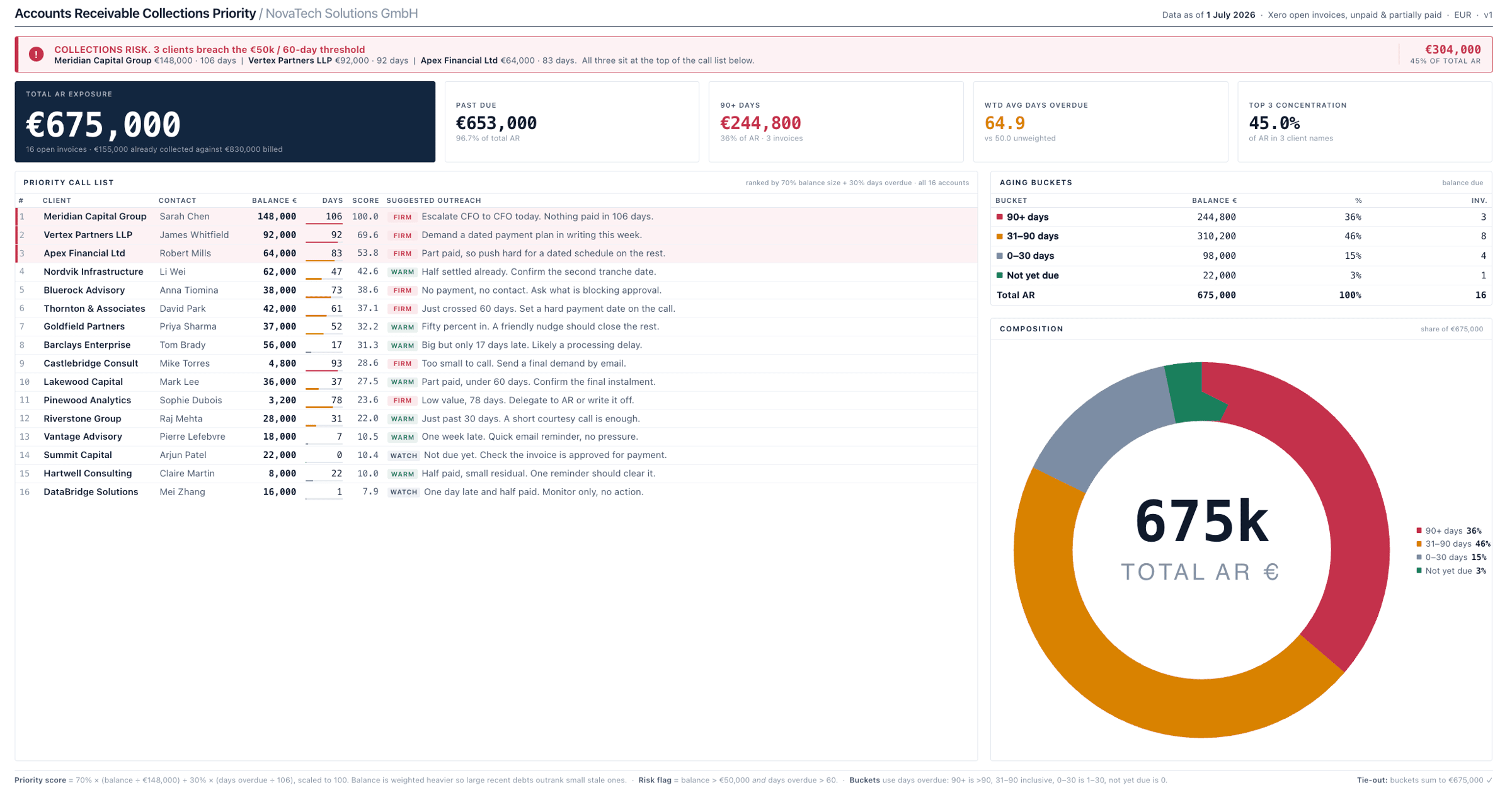The image size is (1512, 795).
Task: Click the 56,000 balance for Barclays Enterprise
Action: coord(280,345)
